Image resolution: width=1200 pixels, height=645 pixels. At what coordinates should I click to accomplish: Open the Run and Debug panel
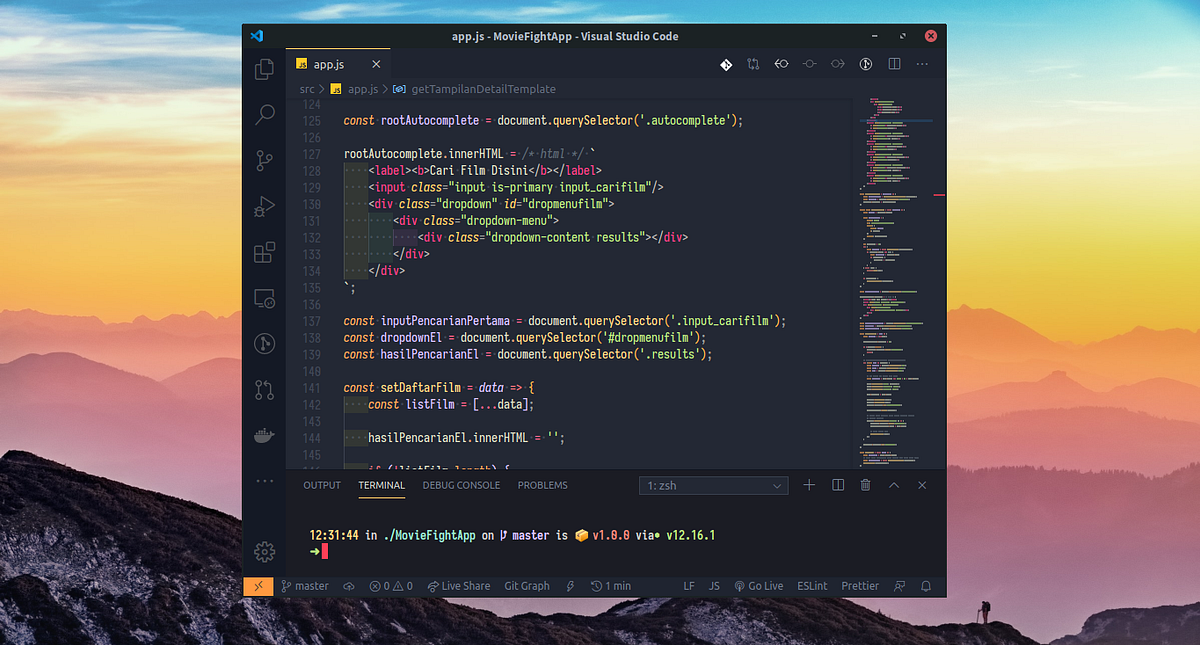click(x=264, y=207)
